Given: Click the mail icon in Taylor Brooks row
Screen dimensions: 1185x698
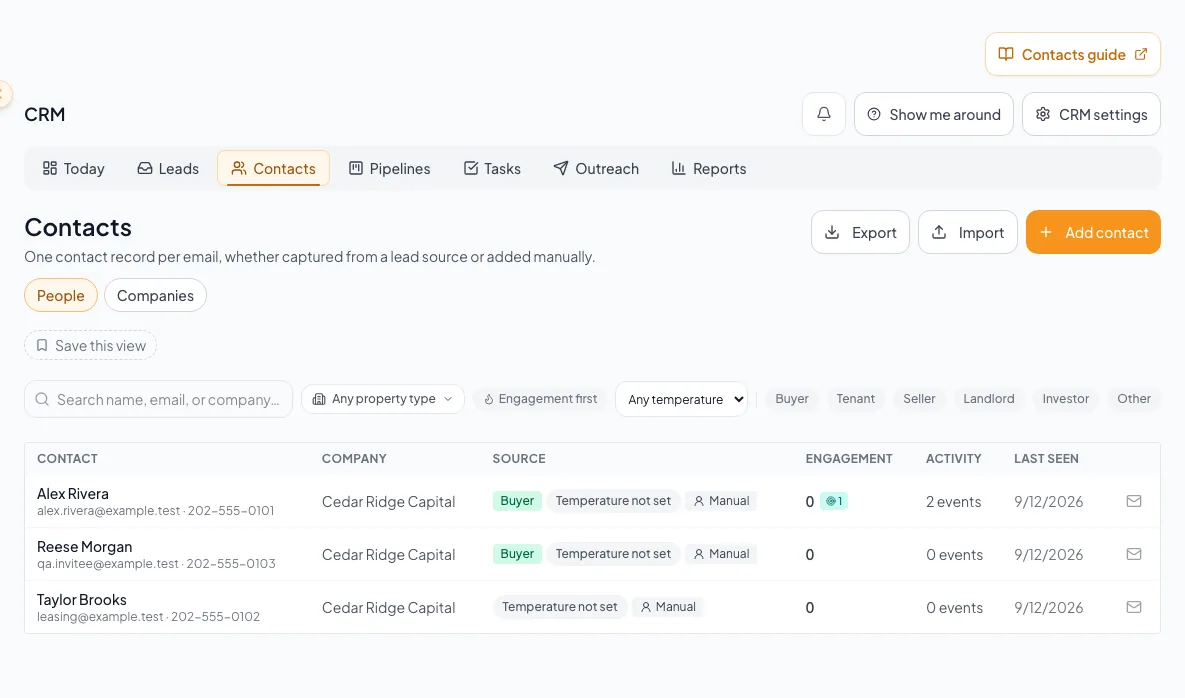Looking at the screenshot, I should (x=1134, y=607).
